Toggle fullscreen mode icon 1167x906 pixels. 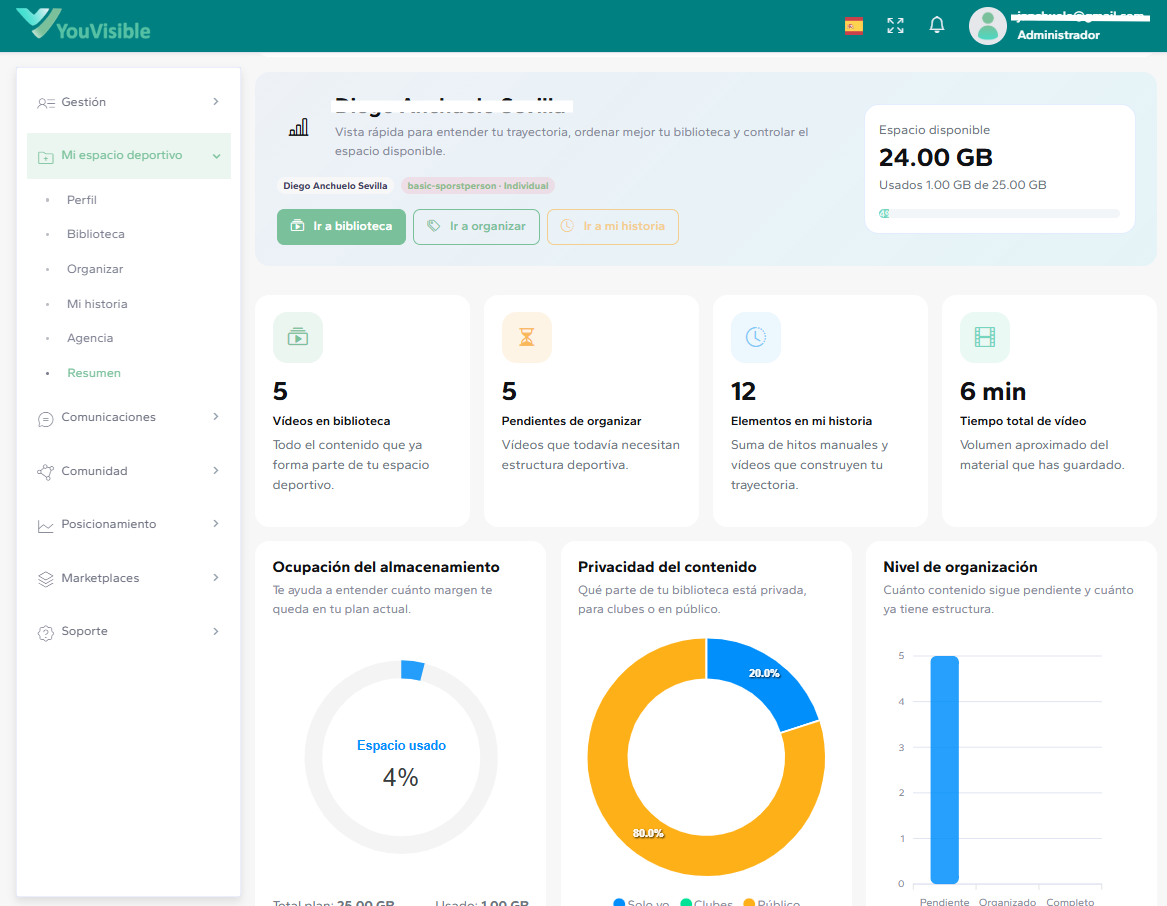pyautogui.click(x=895, y=26)
